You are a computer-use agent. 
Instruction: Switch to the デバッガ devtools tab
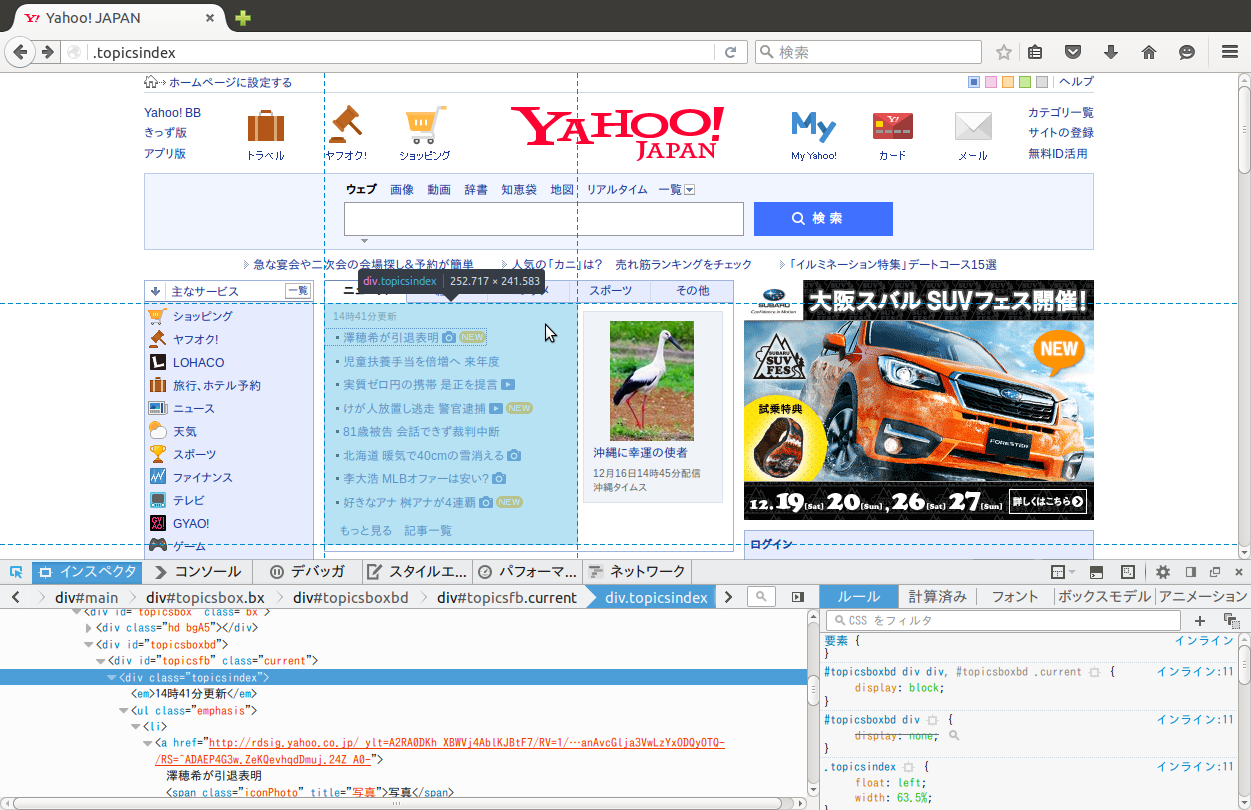(308, 572)
